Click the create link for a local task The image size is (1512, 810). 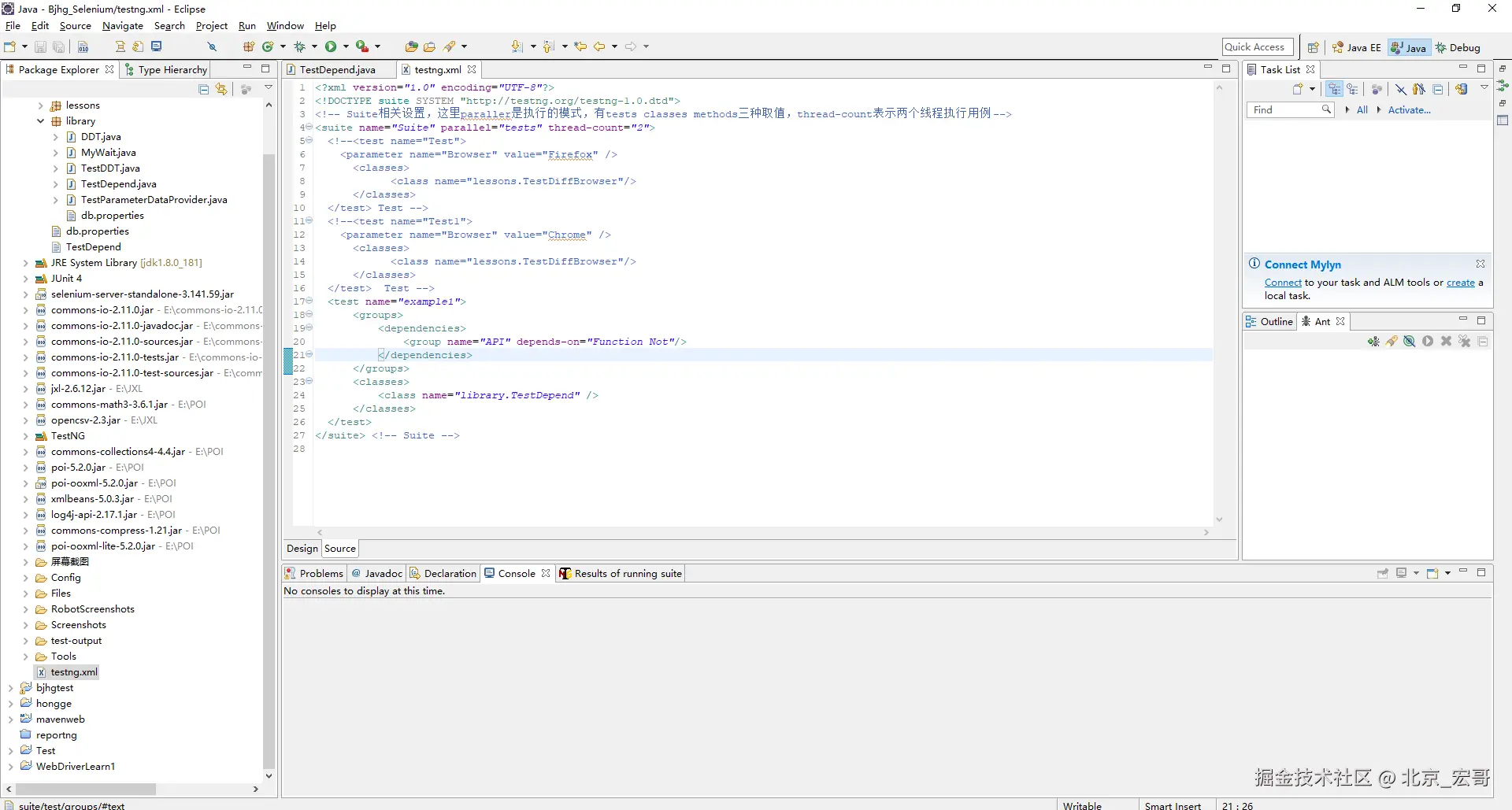1461,283
